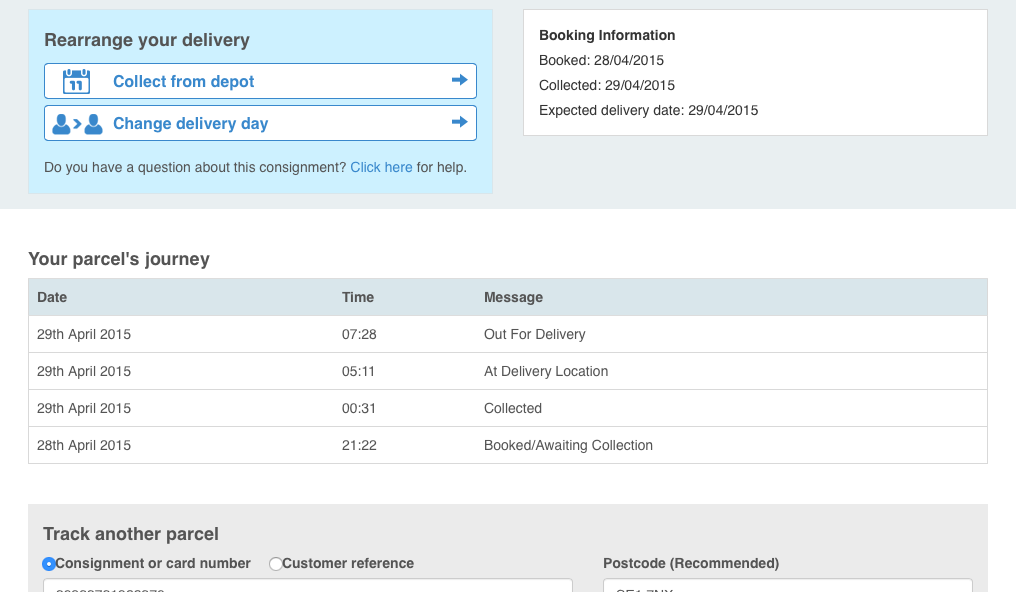Click the Booking Information heading
The width and height of the screenshot is (1016, 592).
tap(607, 35)
